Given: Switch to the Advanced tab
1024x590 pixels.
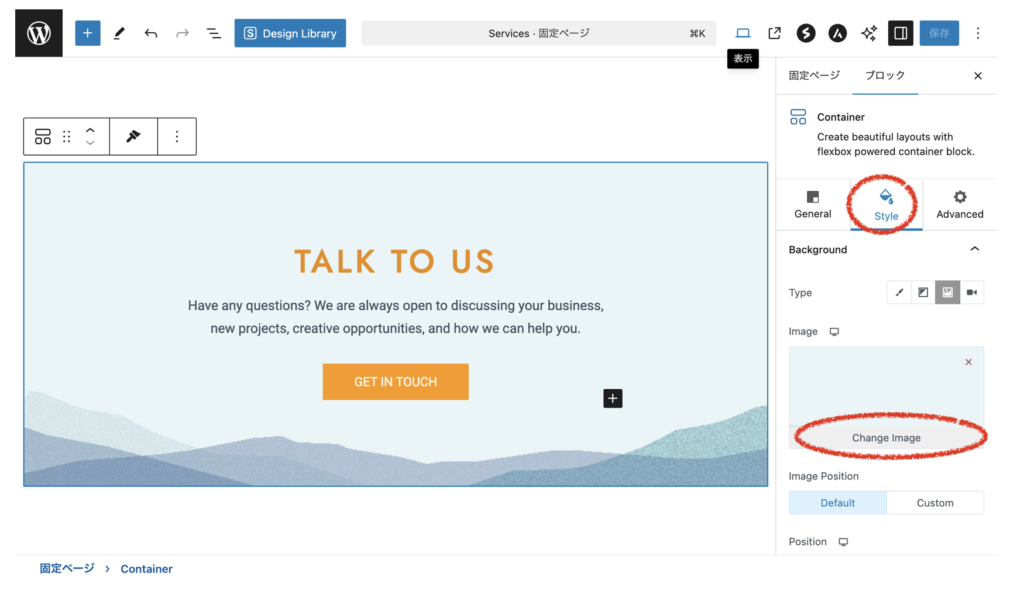Looking at the screenshot, I should [959, 205].
